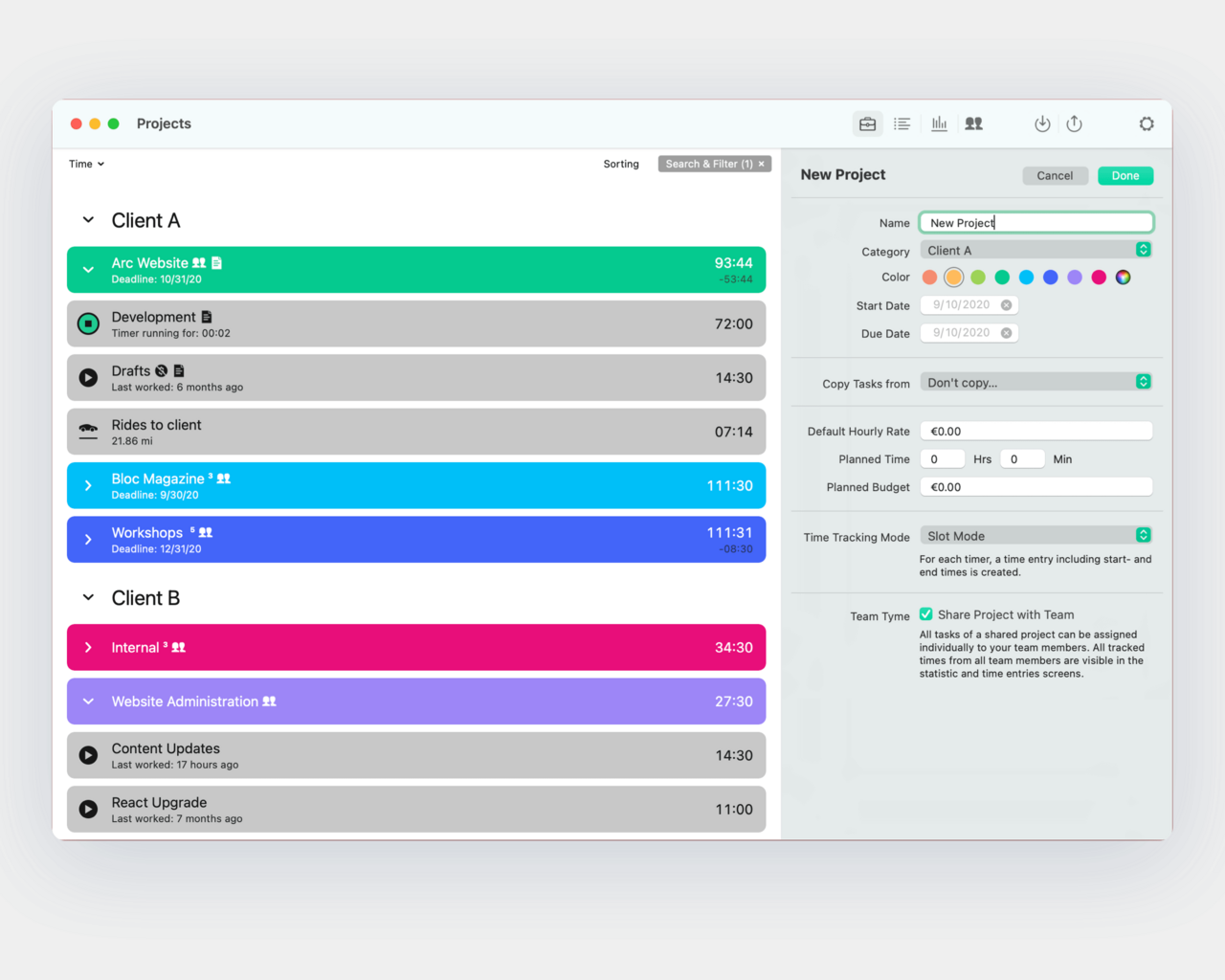Viewport: 1225px width, 980px height.
Task: Open the Team view in toolbar
Action: [x=973, y=124]
